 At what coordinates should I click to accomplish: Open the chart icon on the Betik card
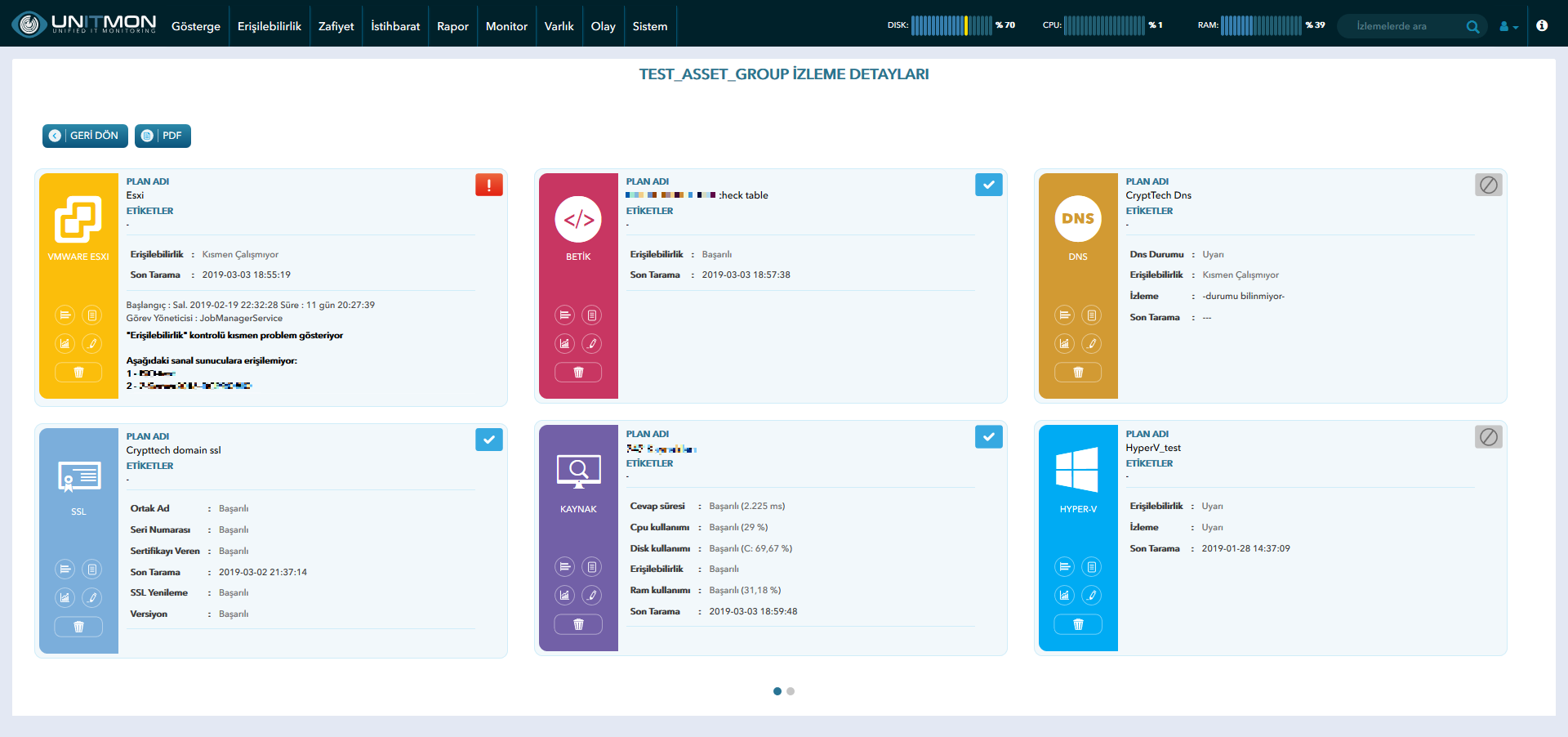click(x=564, y=344)
